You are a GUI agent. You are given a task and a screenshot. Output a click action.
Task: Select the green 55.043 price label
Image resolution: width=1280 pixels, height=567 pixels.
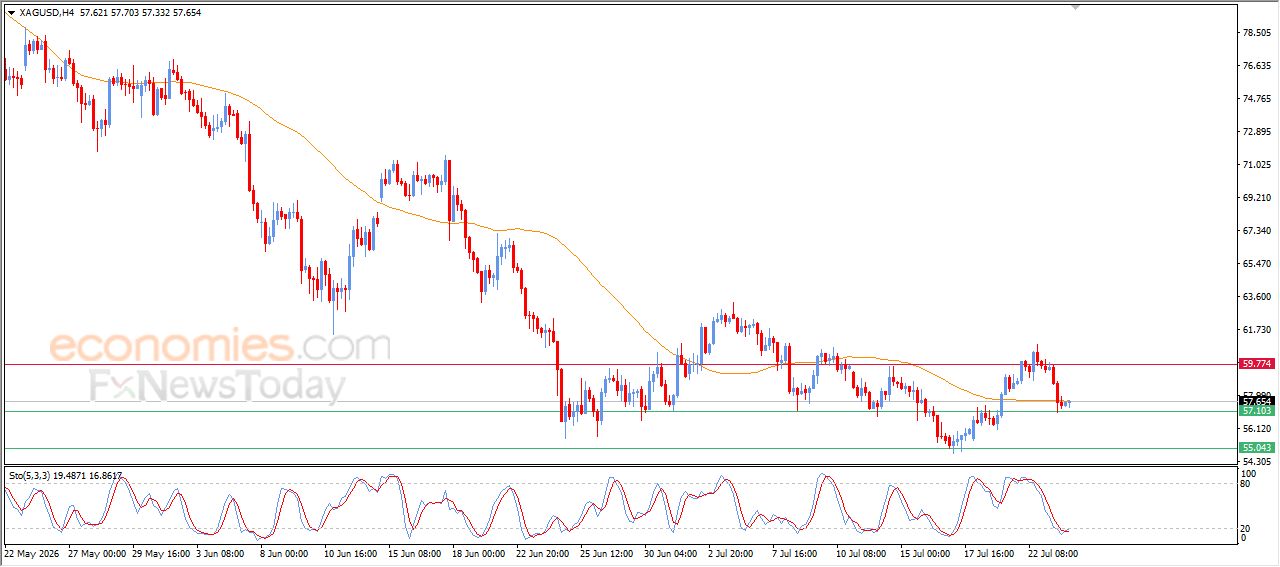pos(1256,448)
